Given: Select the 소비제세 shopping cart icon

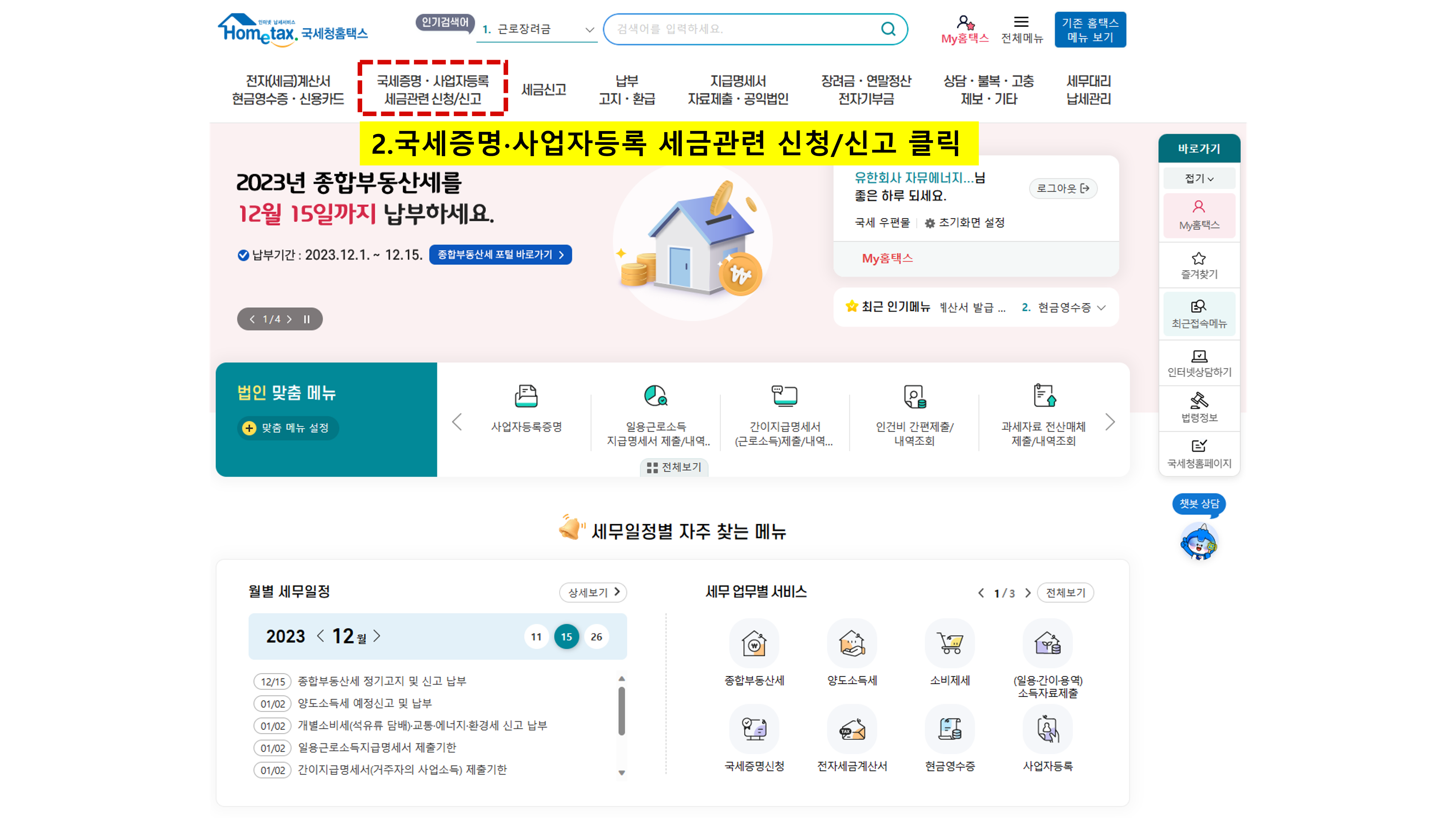Looking at the screenshot, I should 950,644.
